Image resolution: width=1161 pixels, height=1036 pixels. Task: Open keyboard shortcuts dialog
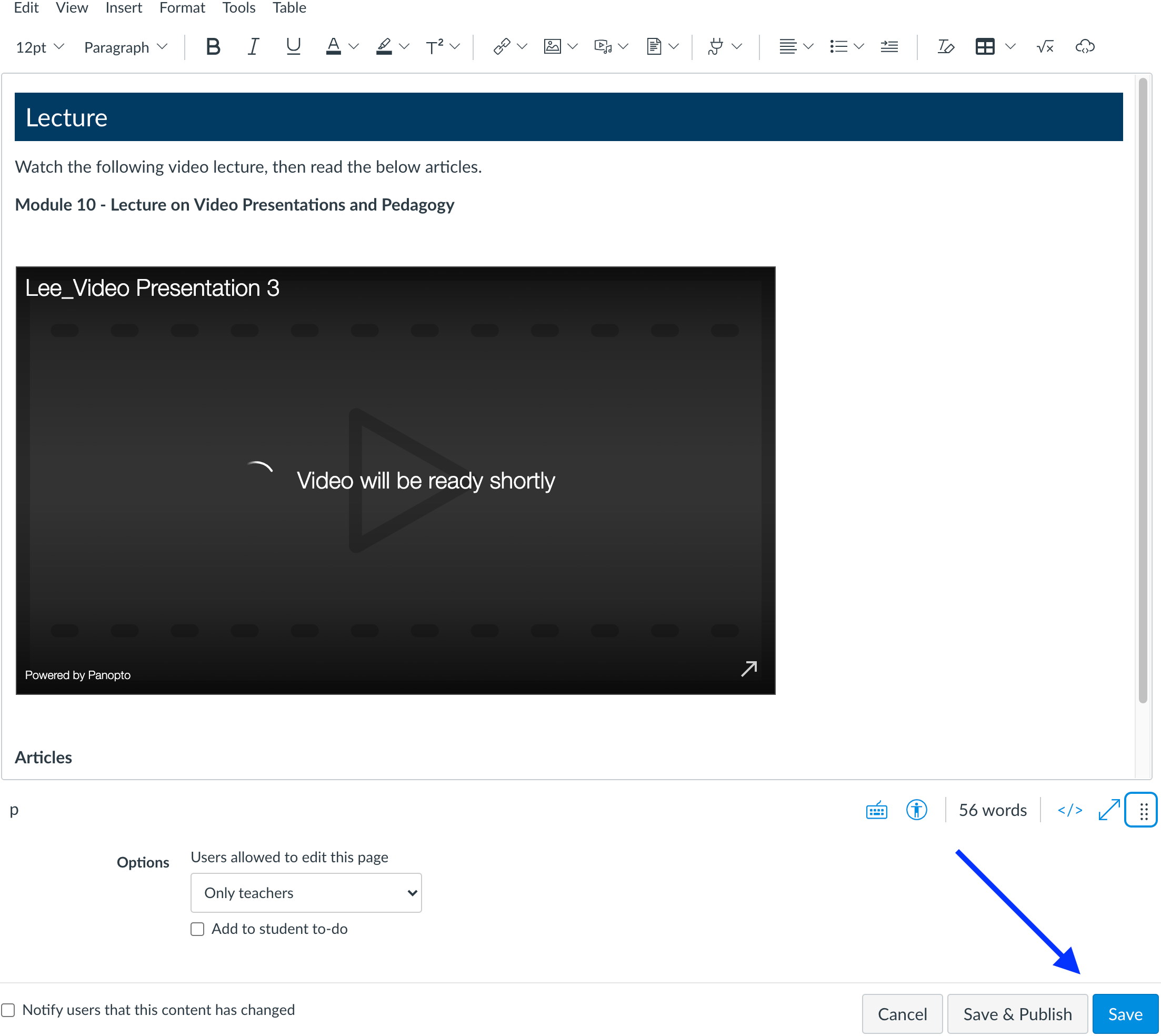(x=876, y=810)
